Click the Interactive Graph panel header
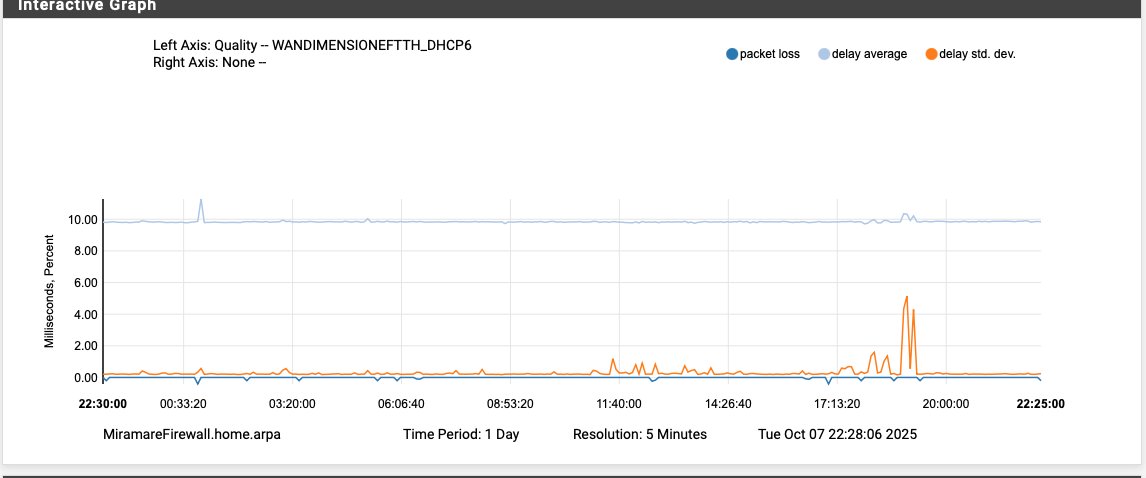This screenshot has height=478, width=1146. pyautogui.click(x=87, y=5)
